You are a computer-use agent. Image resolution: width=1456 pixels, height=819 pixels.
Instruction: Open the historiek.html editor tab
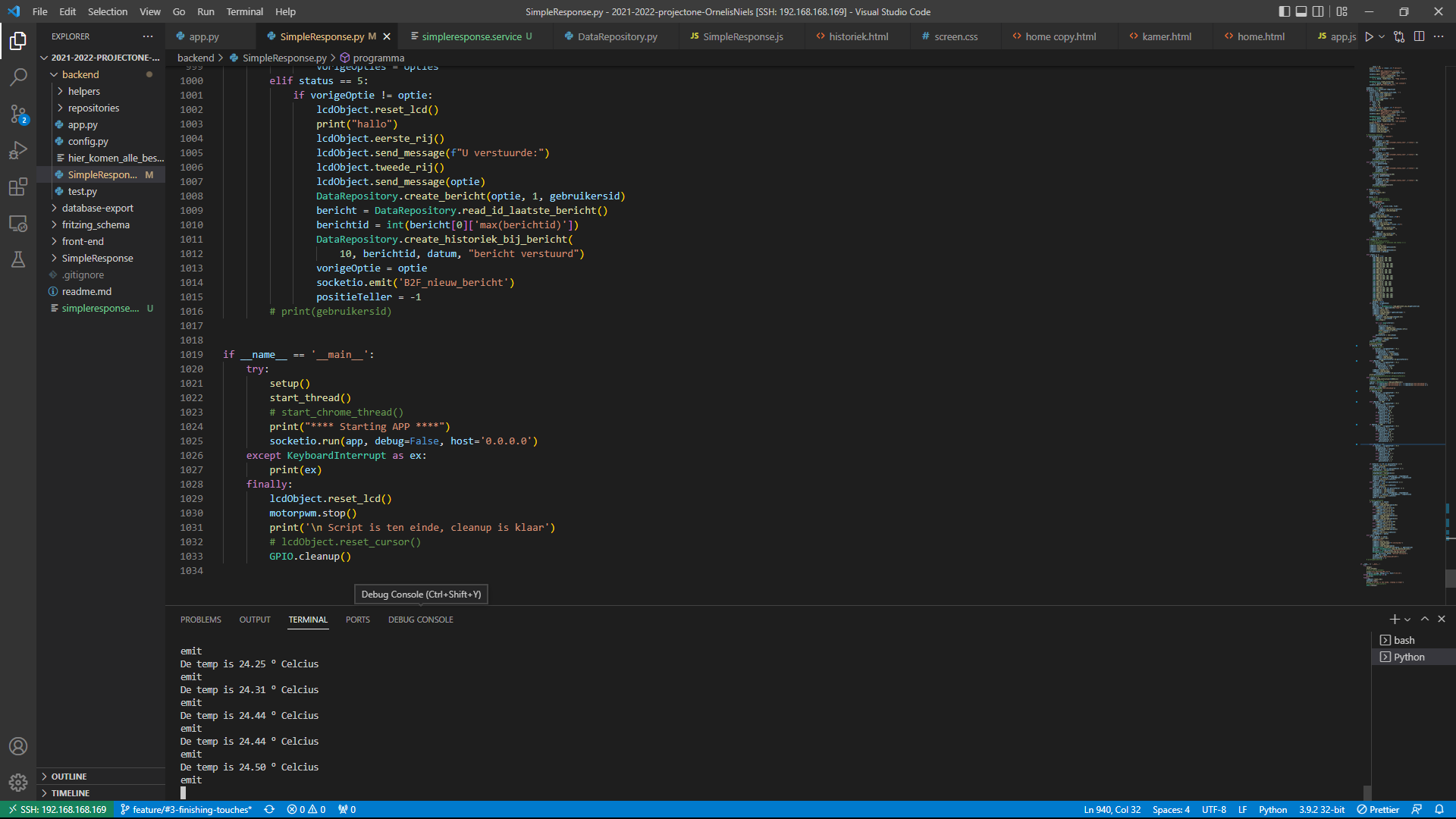click(858, 36)
